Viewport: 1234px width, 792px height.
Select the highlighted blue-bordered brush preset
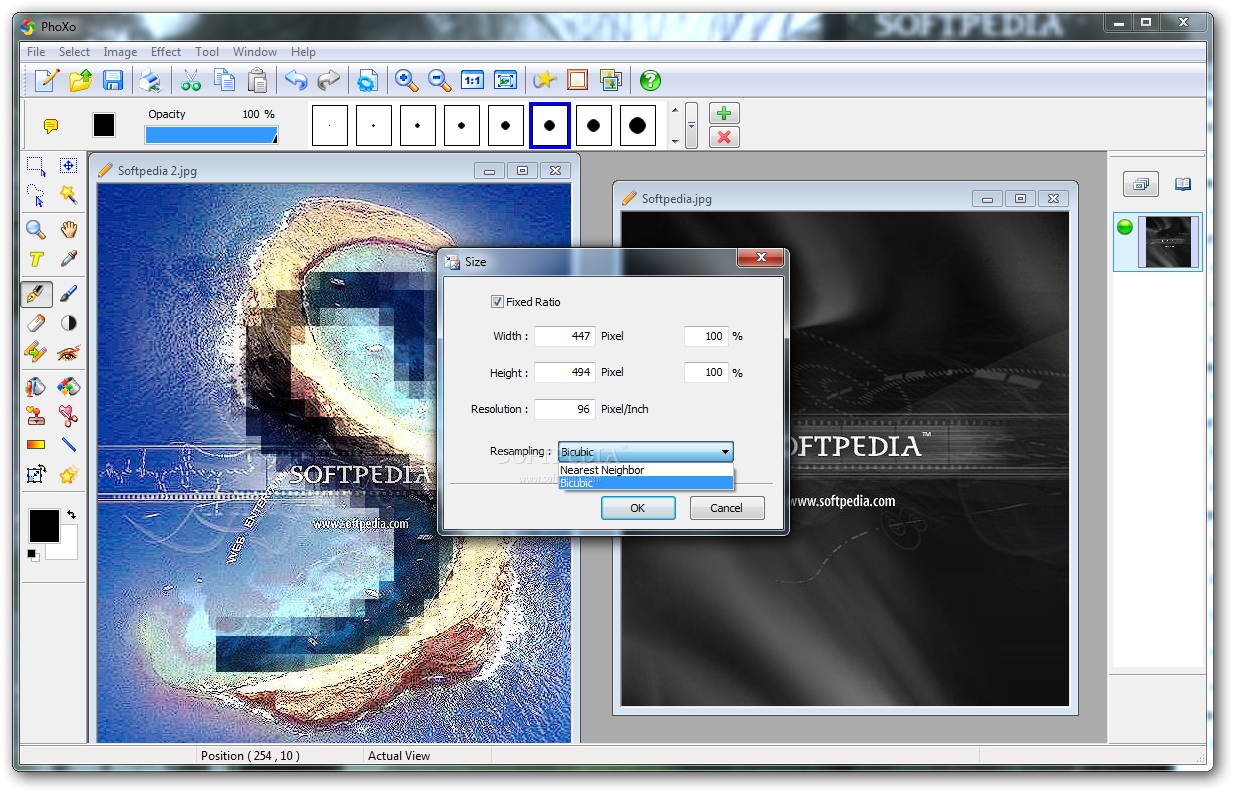[550, 125]
